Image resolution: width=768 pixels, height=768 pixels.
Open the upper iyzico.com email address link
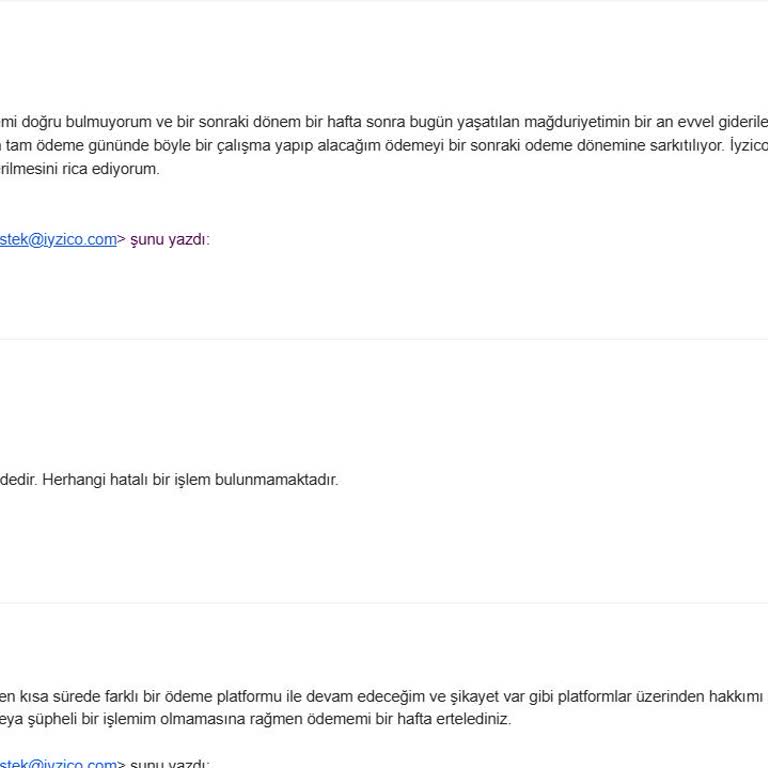click(58, 239)
